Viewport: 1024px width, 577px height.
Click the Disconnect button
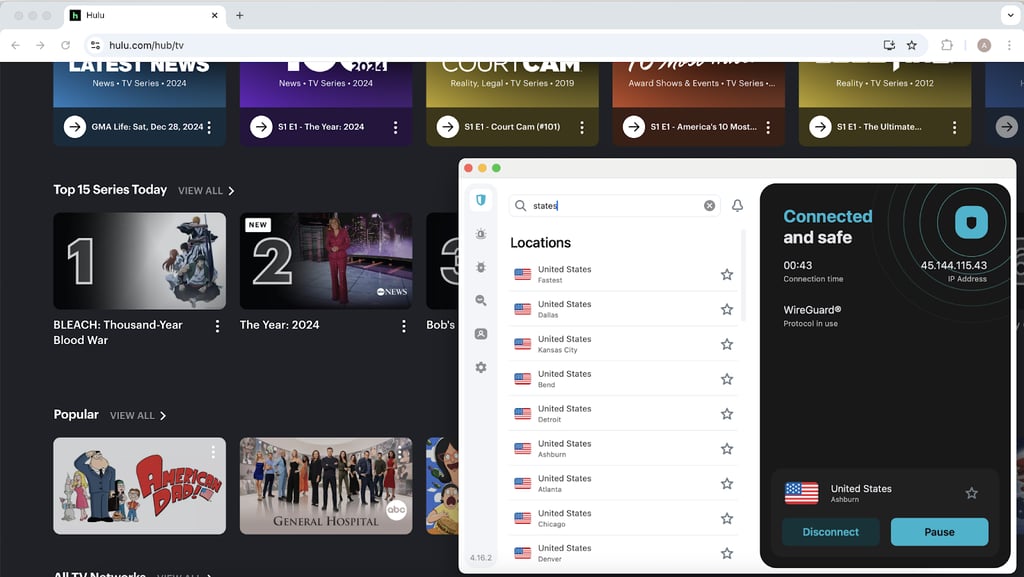click(x=831, y=532)
